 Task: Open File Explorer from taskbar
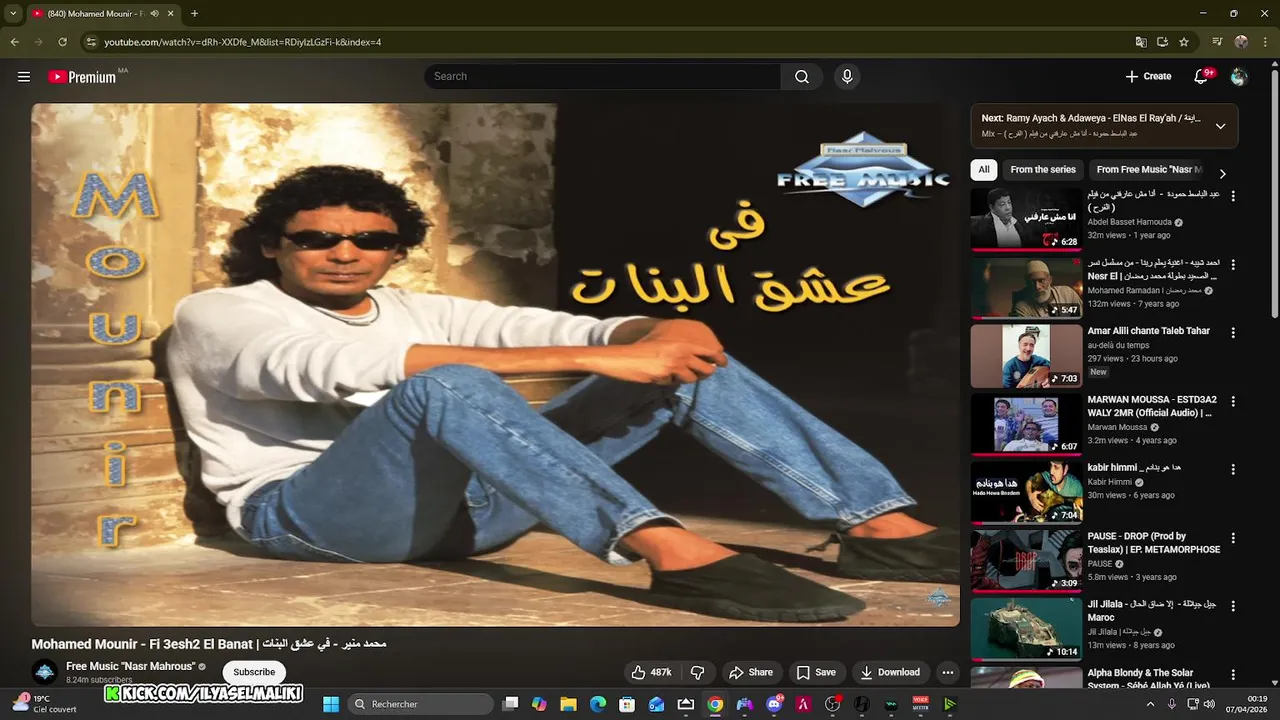tap(568, 704)
